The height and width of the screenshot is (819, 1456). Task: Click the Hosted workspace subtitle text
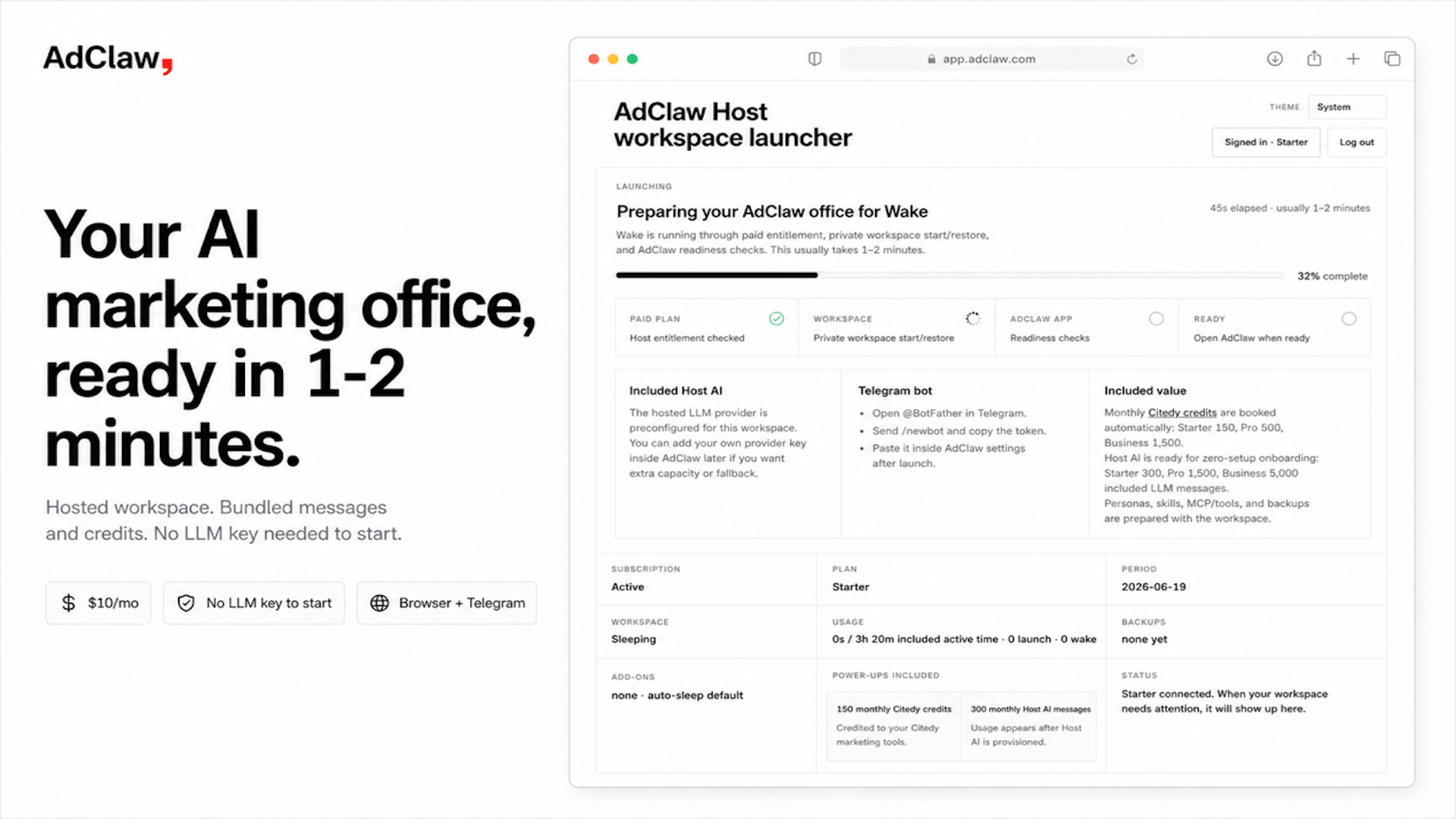(224, 520)
